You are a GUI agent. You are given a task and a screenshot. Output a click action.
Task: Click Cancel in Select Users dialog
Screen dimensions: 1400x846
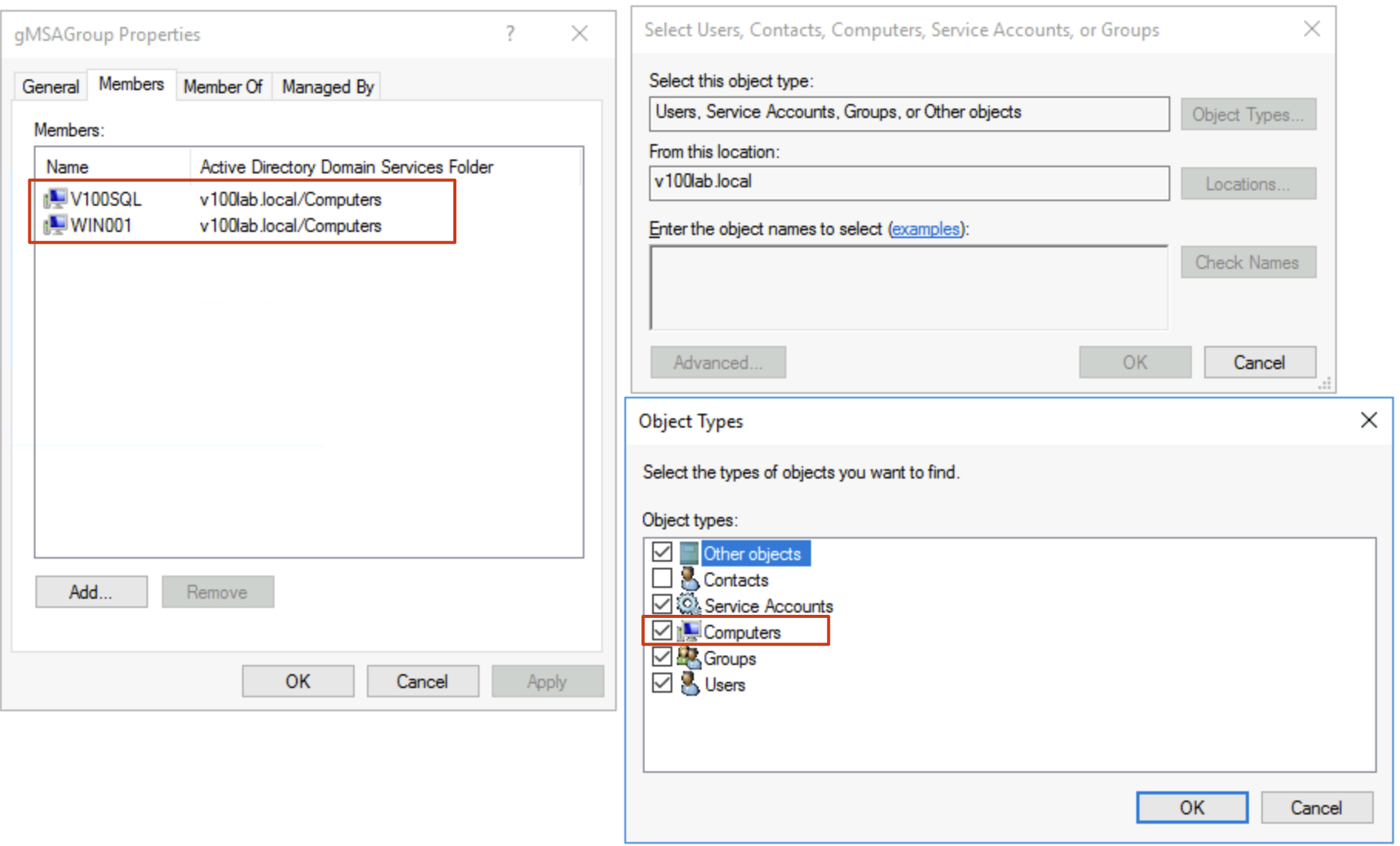coord(1260,362)
